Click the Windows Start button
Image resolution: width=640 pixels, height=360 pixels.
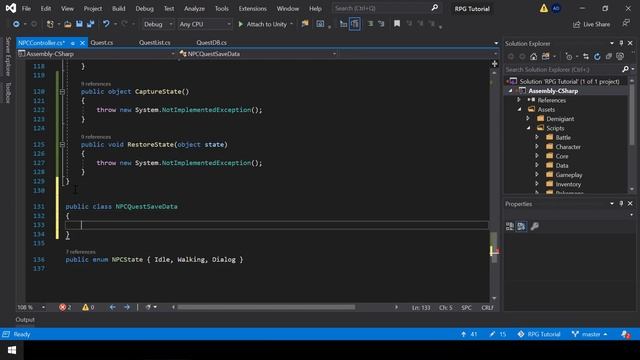tap(12, 350)
